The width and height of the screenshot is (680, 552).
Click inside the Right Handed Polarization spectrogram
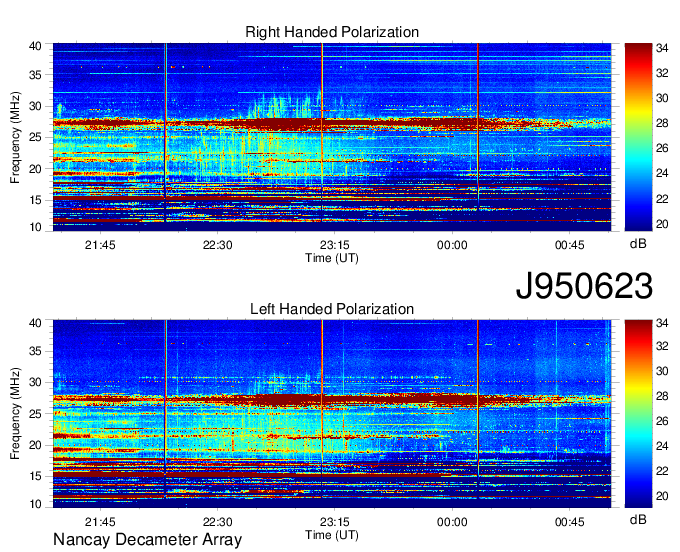(x=332, y=137)
